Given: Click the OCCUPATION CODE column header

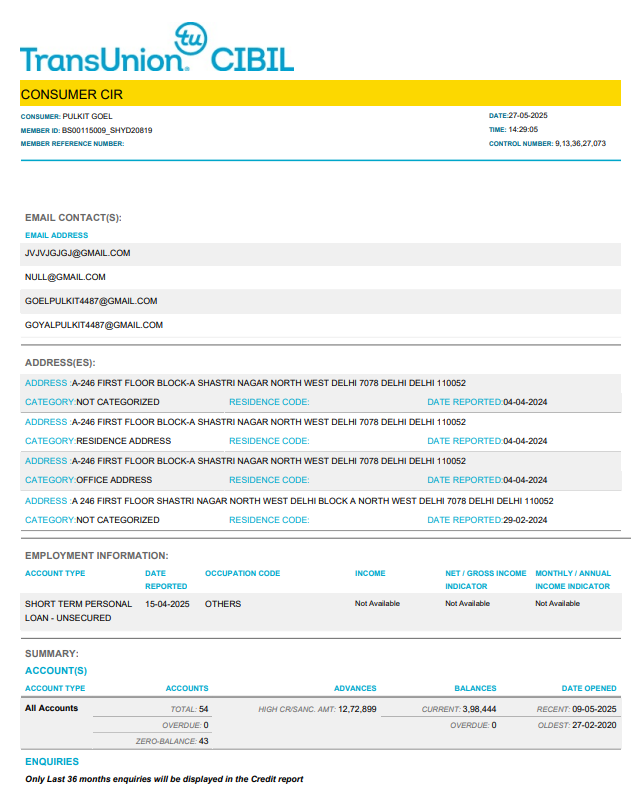Looking at the screenshot, I should click(243, 574).
